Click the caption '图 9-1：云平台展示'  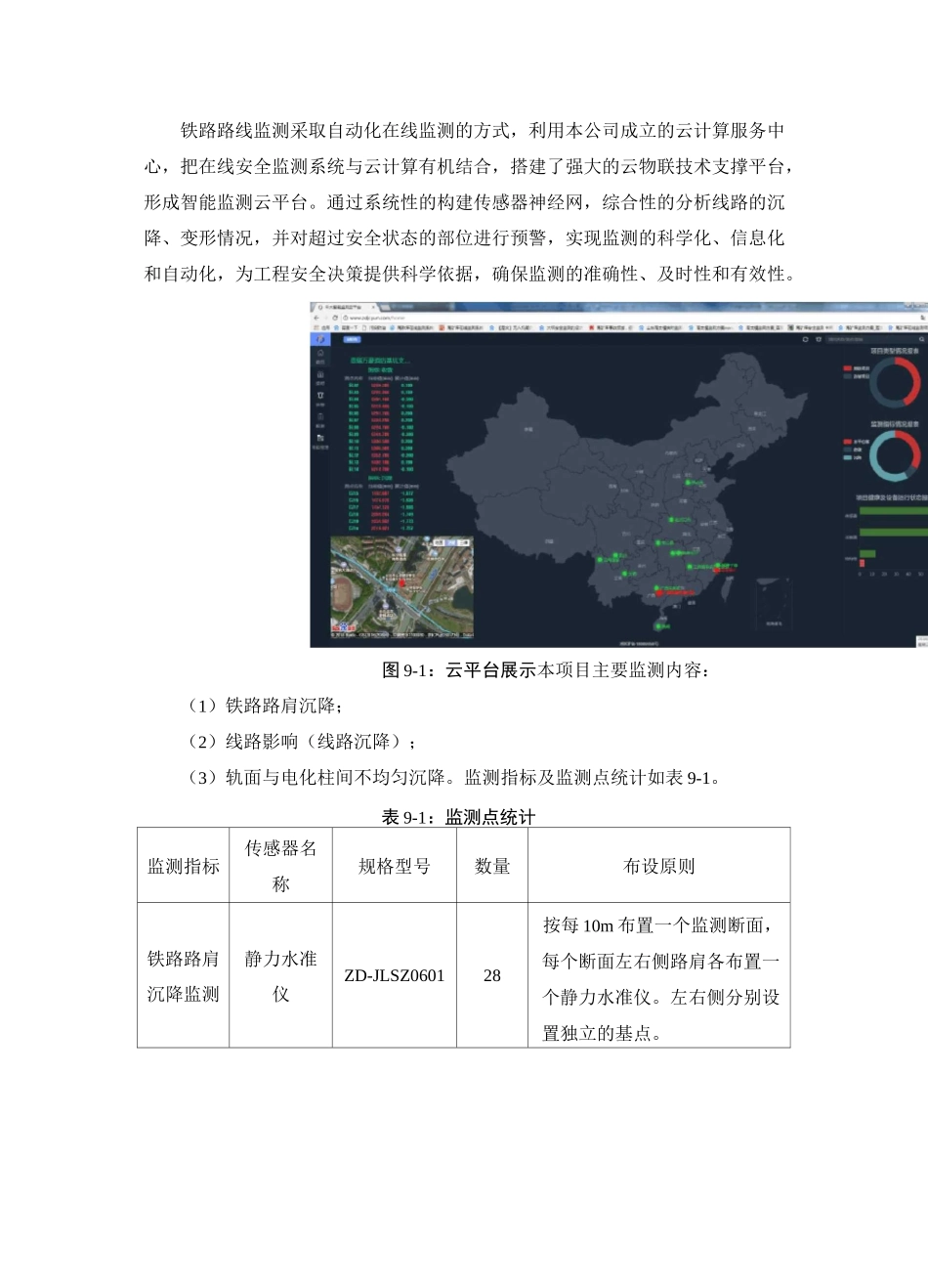pyautogui.click(x=459, y=670)
